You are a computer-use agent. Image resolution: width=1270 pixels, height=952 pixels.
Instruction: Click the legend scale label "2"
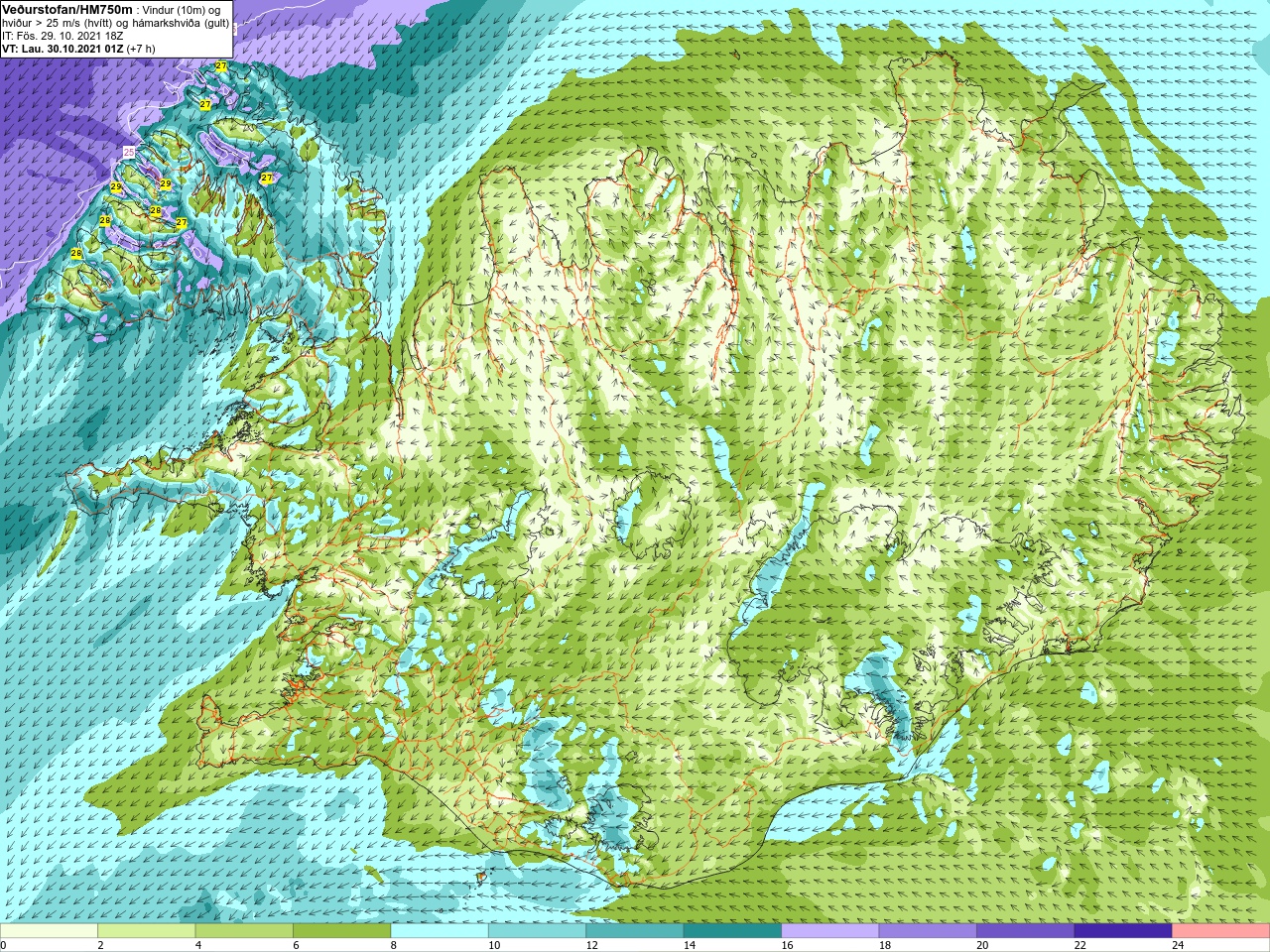[100, 945]
